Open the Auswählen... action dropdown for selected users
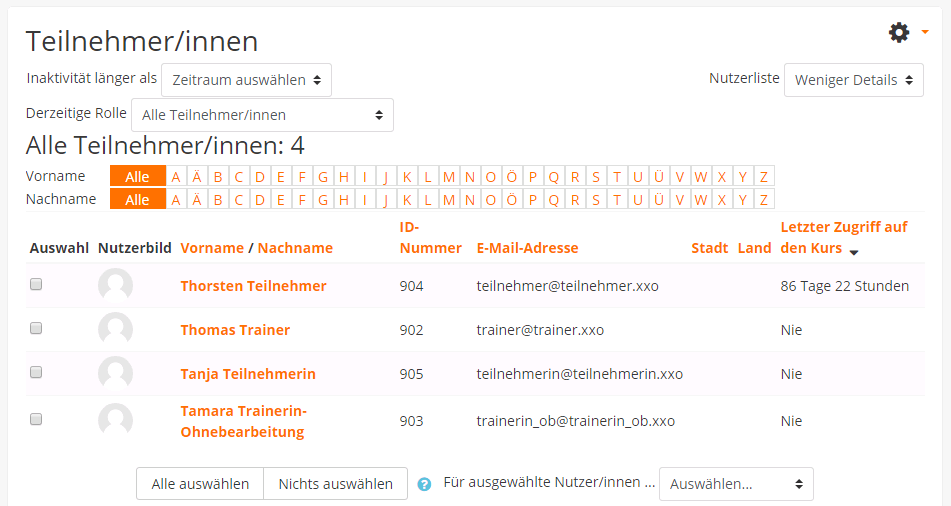951x506 pixels. [x=736, y=484]
